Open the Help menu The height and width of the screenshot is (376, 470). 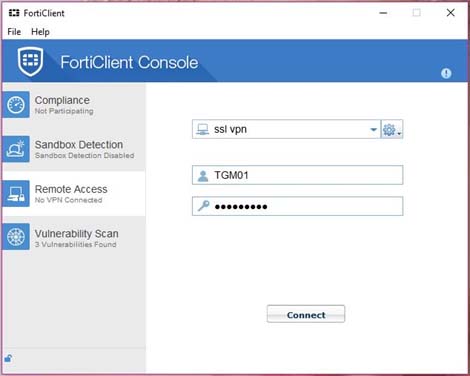pos(40,32)
